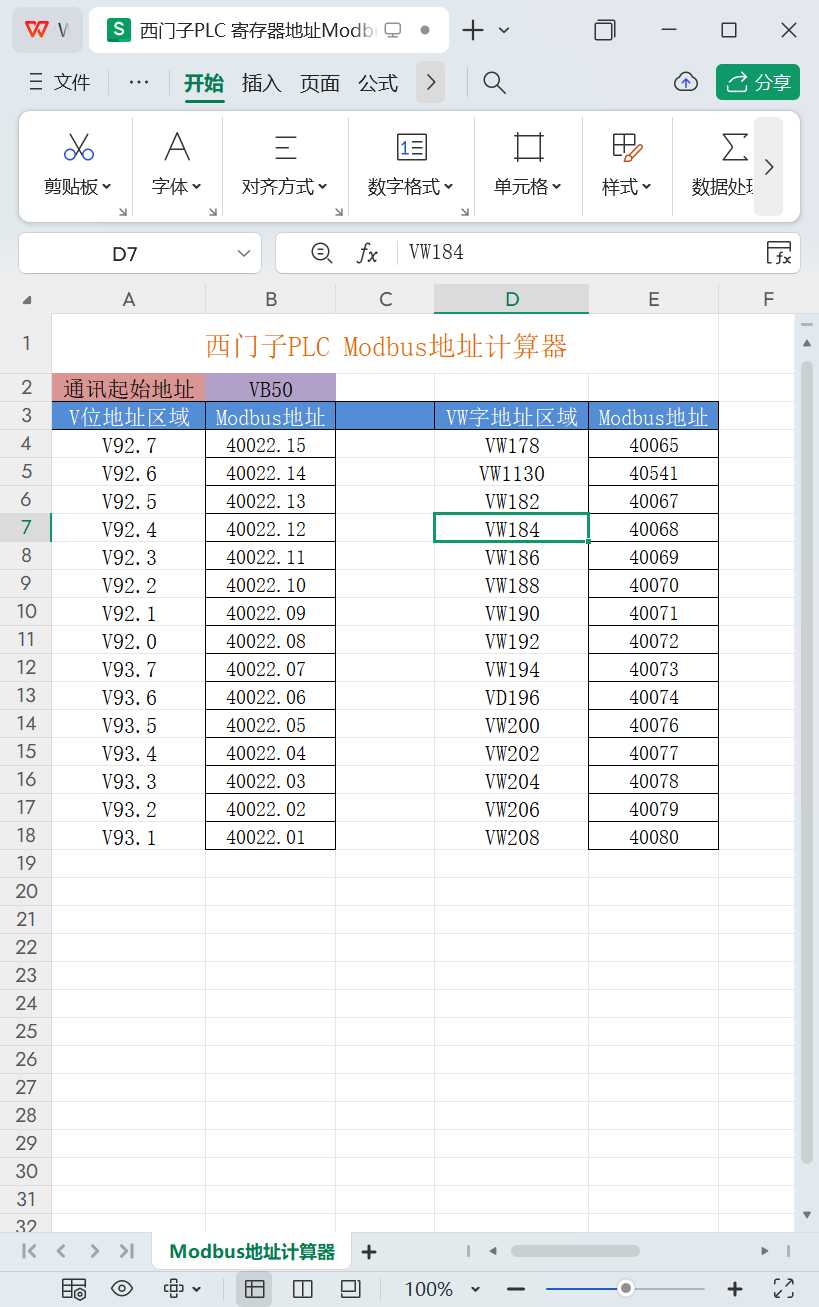Open the 数据处理 sigma group
This screenshot has height=1307, width=819.
735,147
